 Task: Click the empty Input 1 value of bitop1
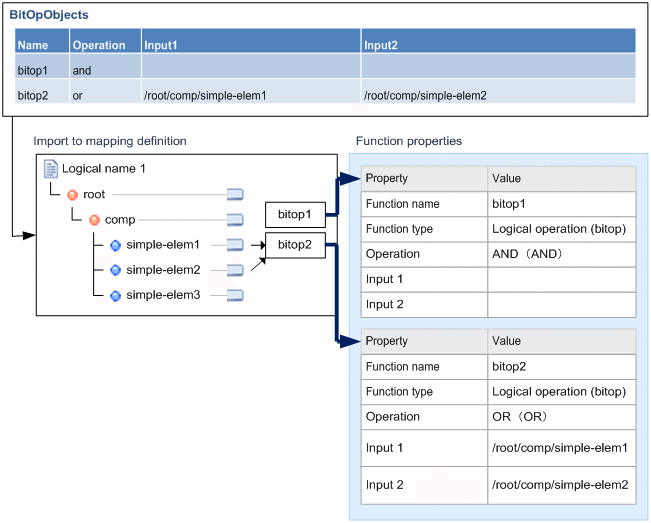point(561,279)
